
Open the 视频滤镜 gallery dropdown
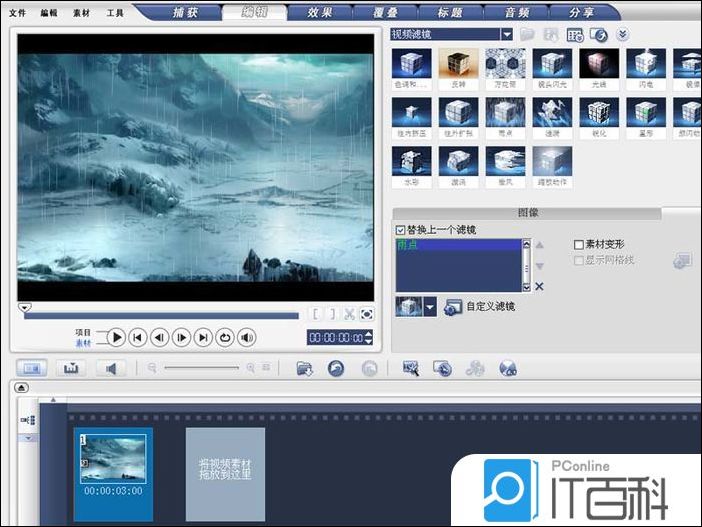[507, 34]
